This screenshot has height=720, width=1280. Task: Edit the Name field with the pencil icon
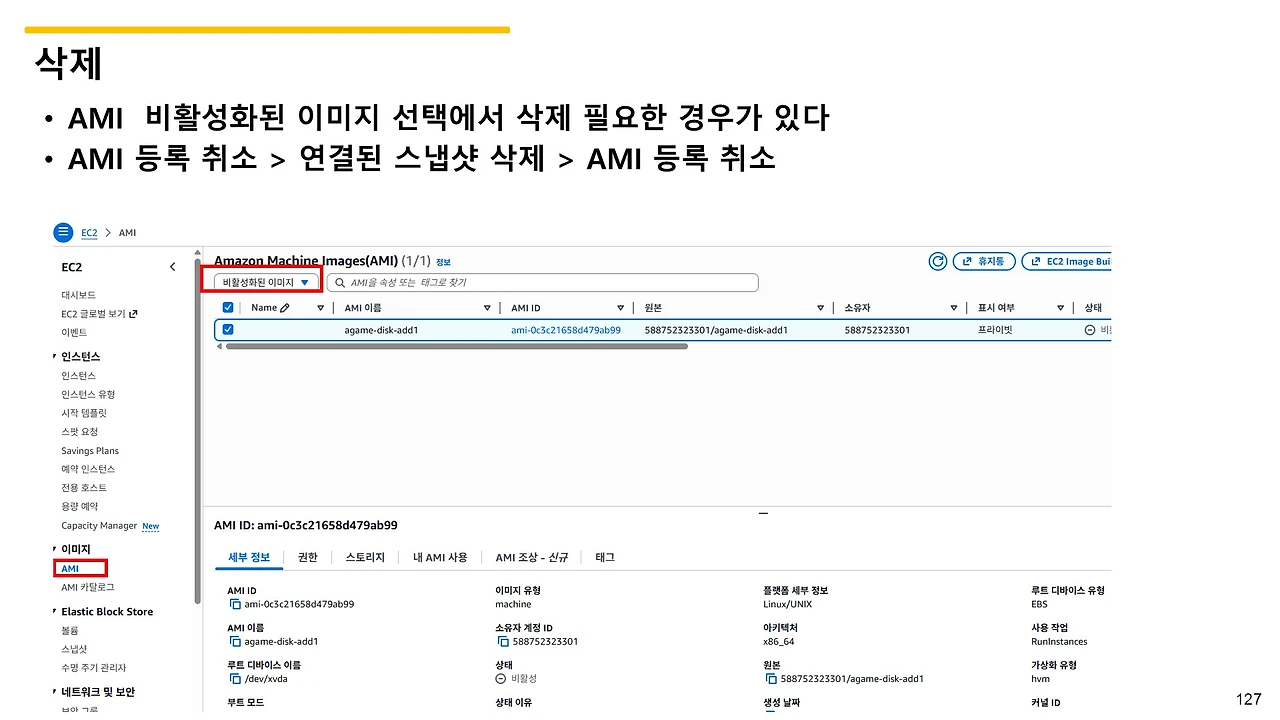(x=284, y=307)
